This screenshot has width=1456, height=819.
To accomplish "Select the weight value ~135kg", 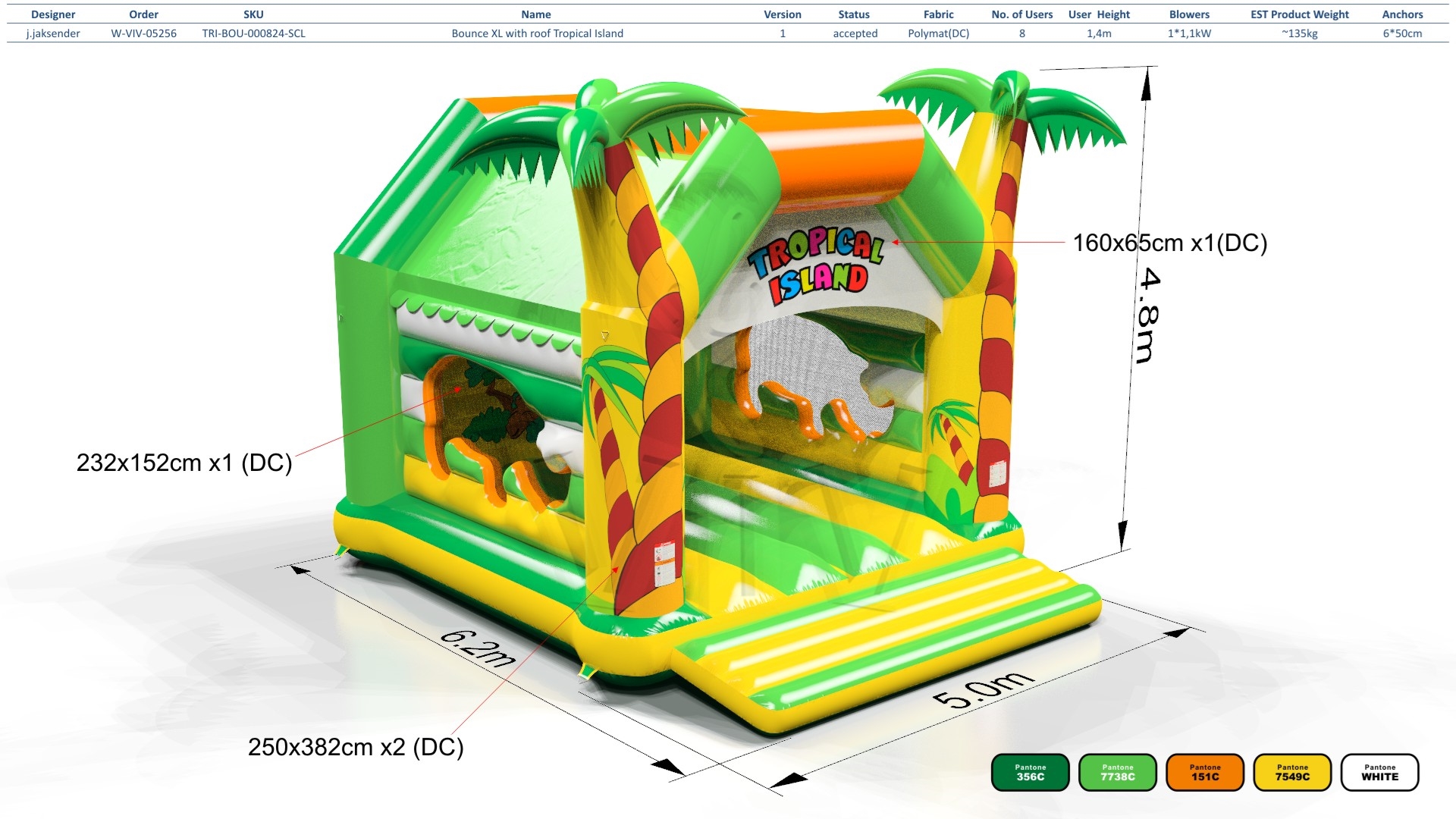I will pos(1300,33).
